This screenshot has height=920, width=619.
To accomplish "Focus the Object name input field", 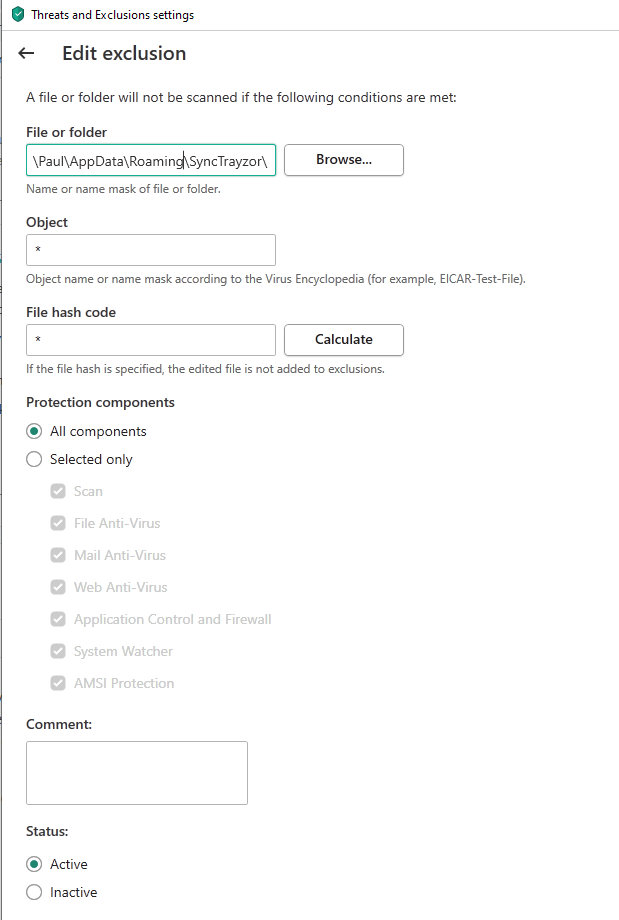I will pyautogui.click(x=151, y=250).
